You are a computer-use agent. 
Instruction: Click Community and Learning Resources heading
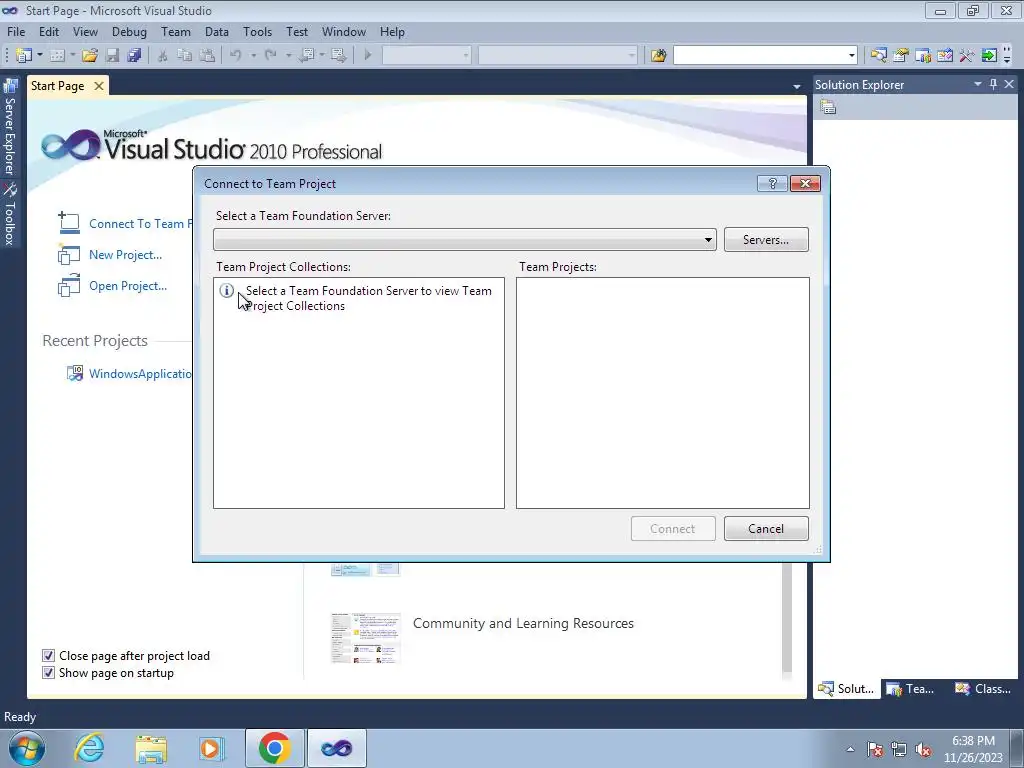pos(523,623)
